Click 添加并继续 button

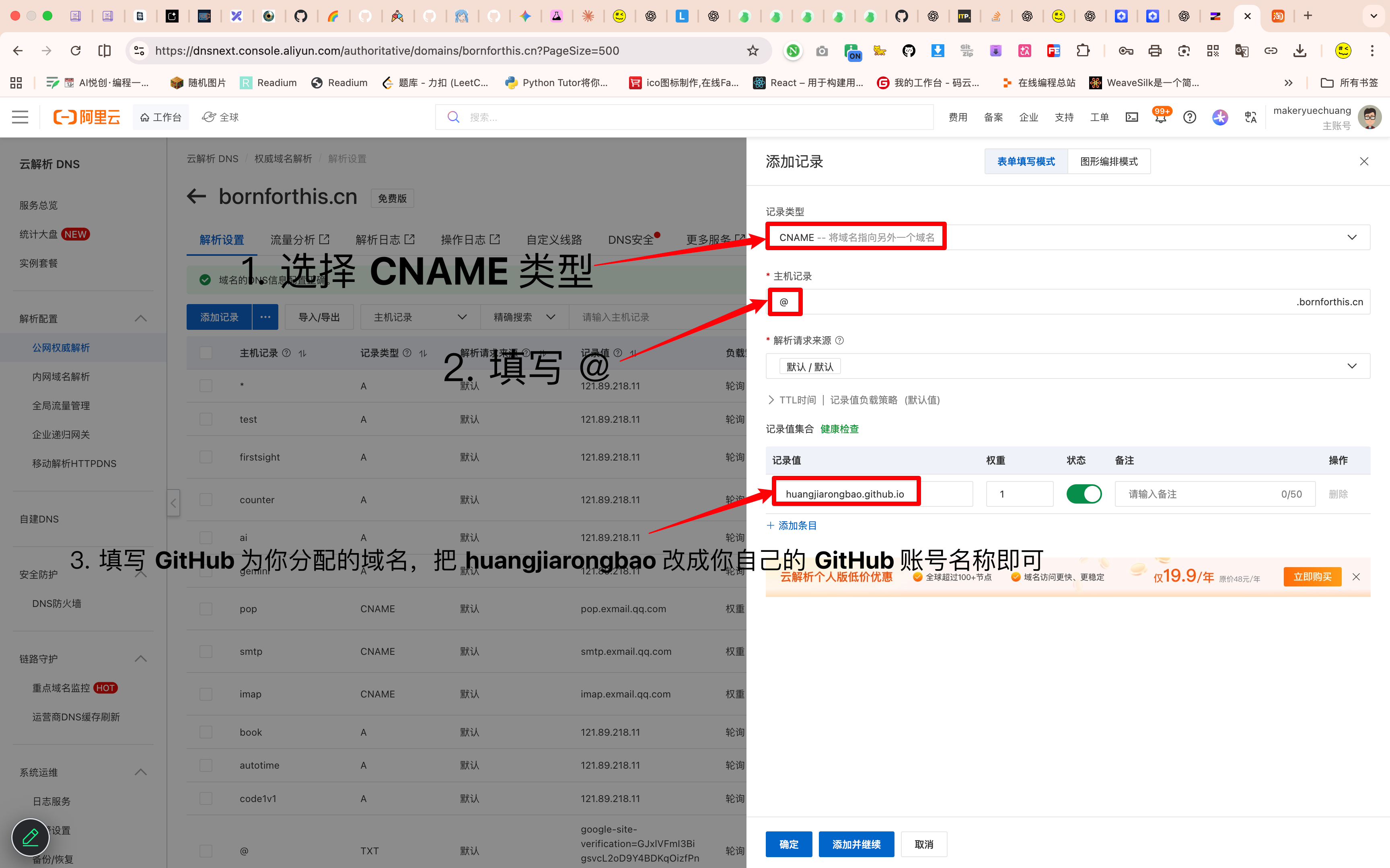(x=856, y=844)
